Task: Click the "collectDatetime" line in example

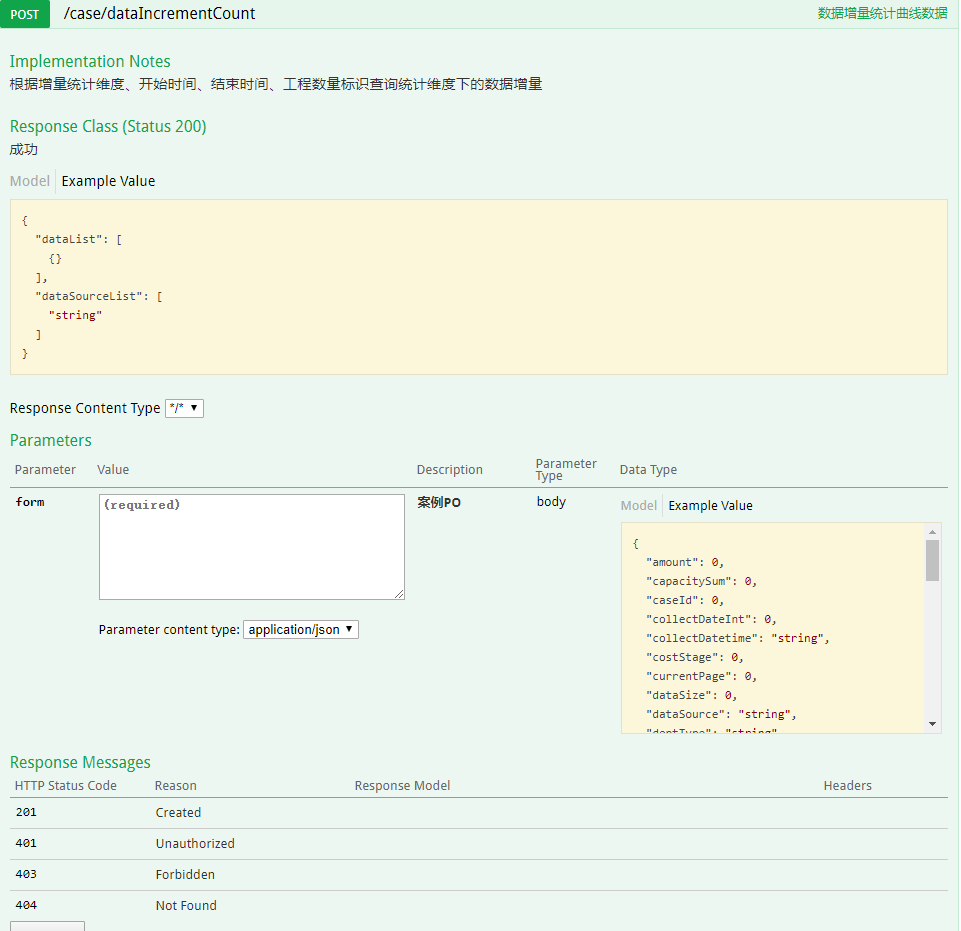Action: click(737, 638)
